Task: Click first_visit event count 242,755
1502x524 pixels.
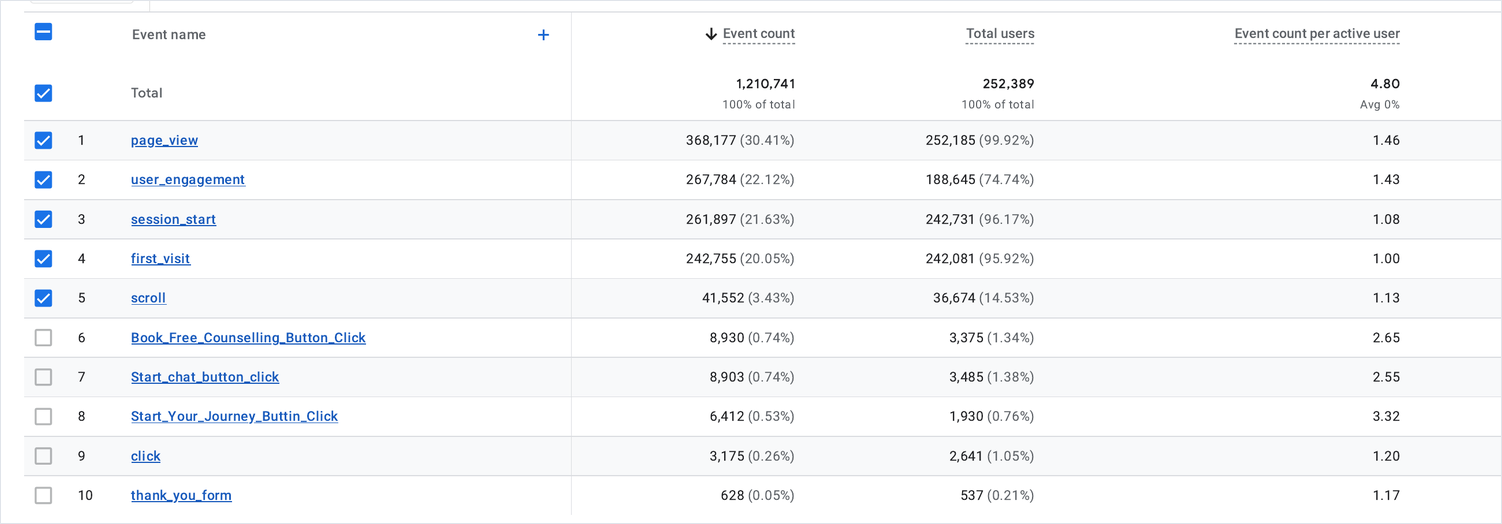Action: [711, 259]
